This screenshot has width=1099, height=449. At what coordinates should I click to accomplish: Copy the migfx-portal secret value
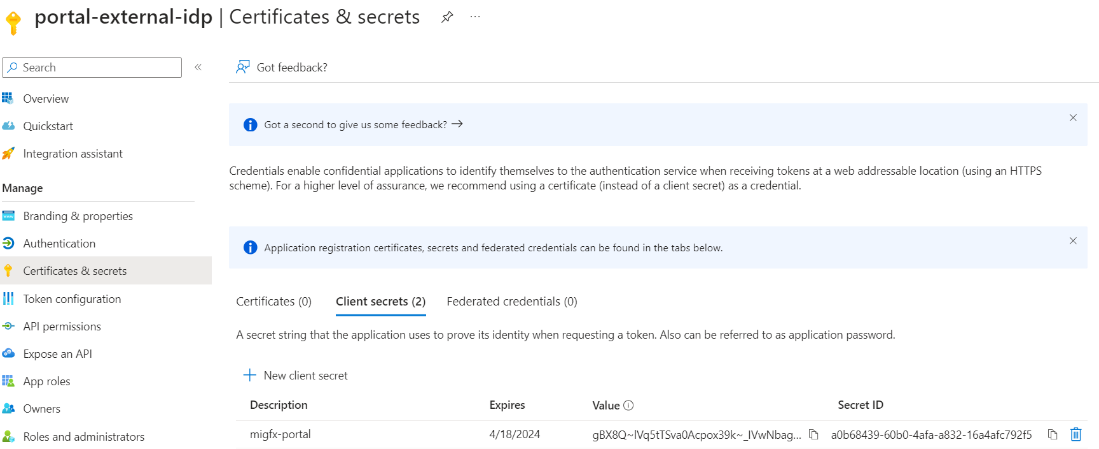coord(813,434)
